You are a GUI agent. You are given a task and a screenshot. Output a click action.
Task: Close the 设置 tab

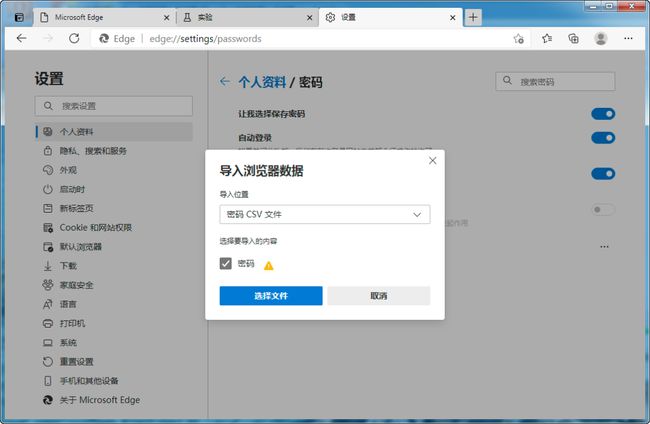click(x=453, y=18)
